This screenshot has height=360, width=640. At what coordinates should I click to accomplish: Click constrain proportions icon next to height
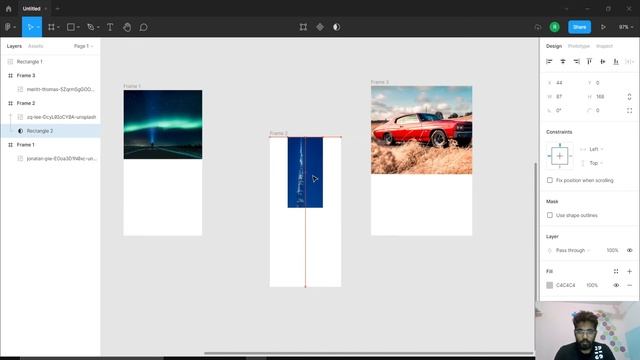629,97
